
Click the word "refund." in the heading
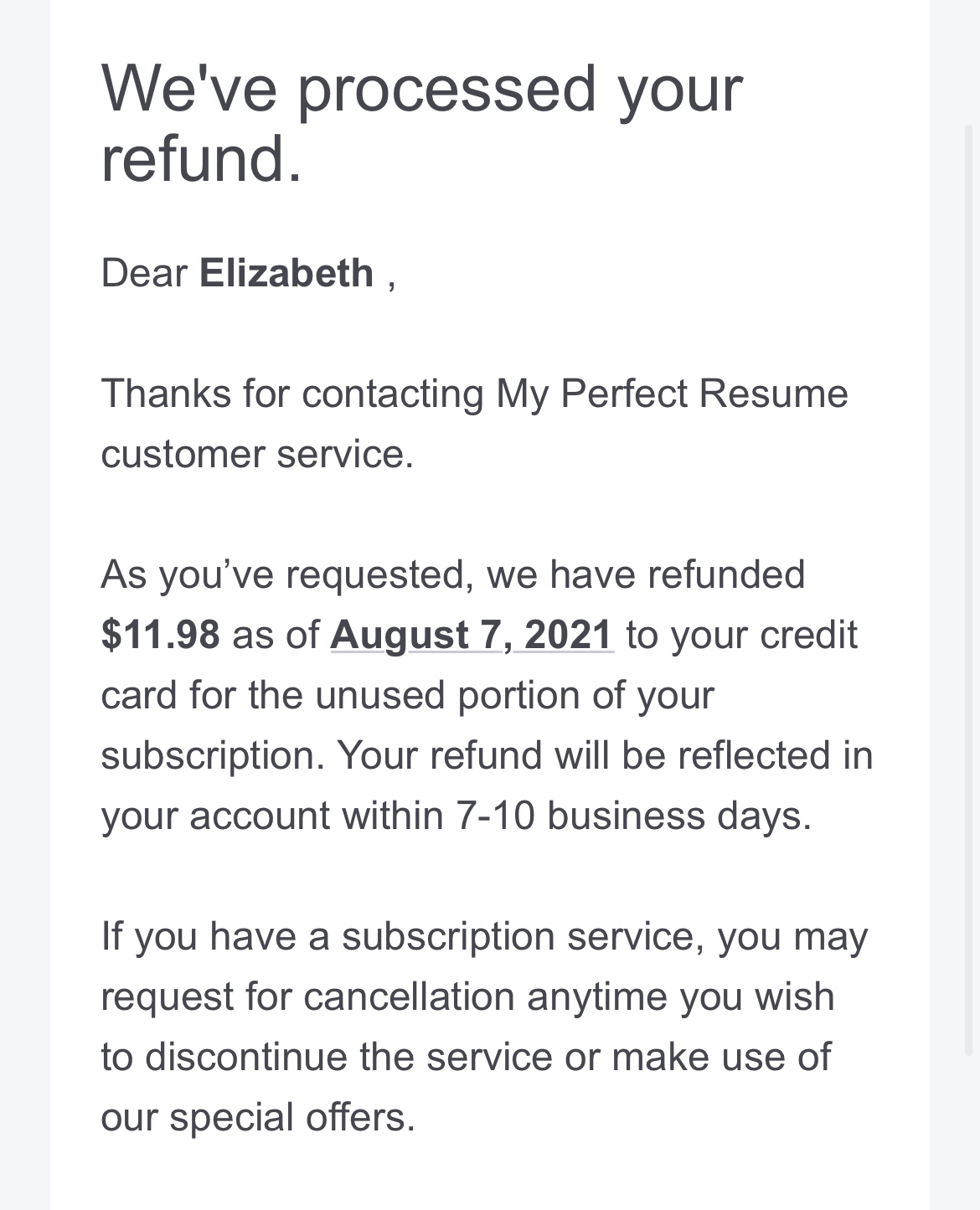pos(201,158)
